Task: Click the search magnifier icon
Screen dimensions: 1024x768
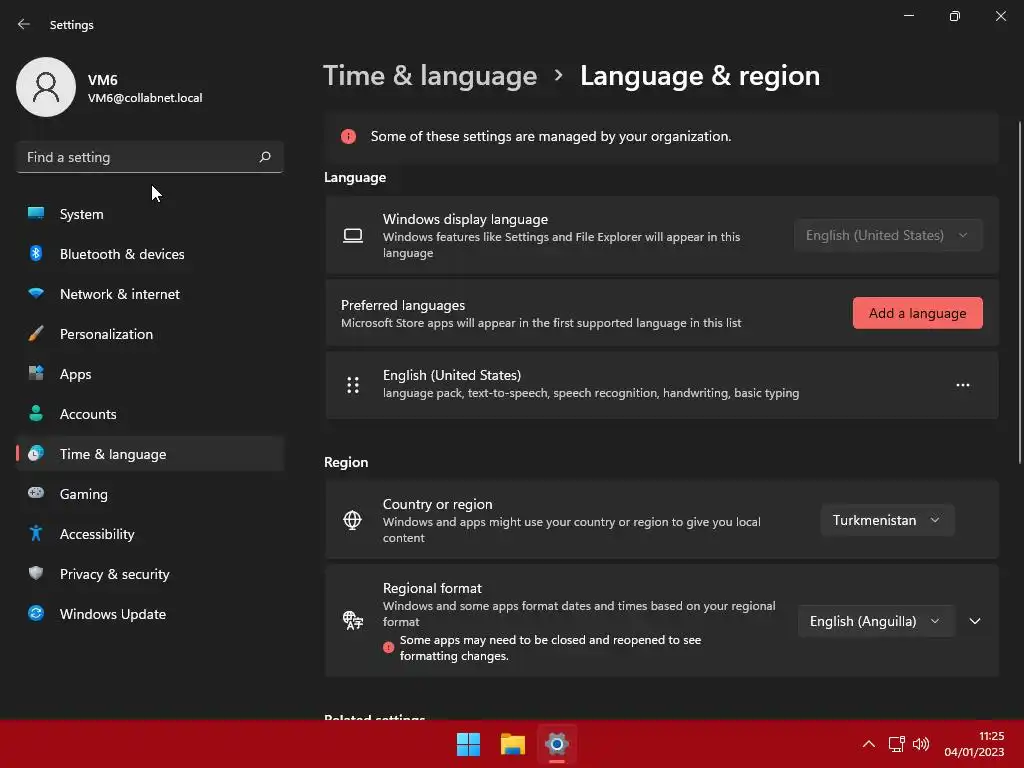Action: click(264, 157)
